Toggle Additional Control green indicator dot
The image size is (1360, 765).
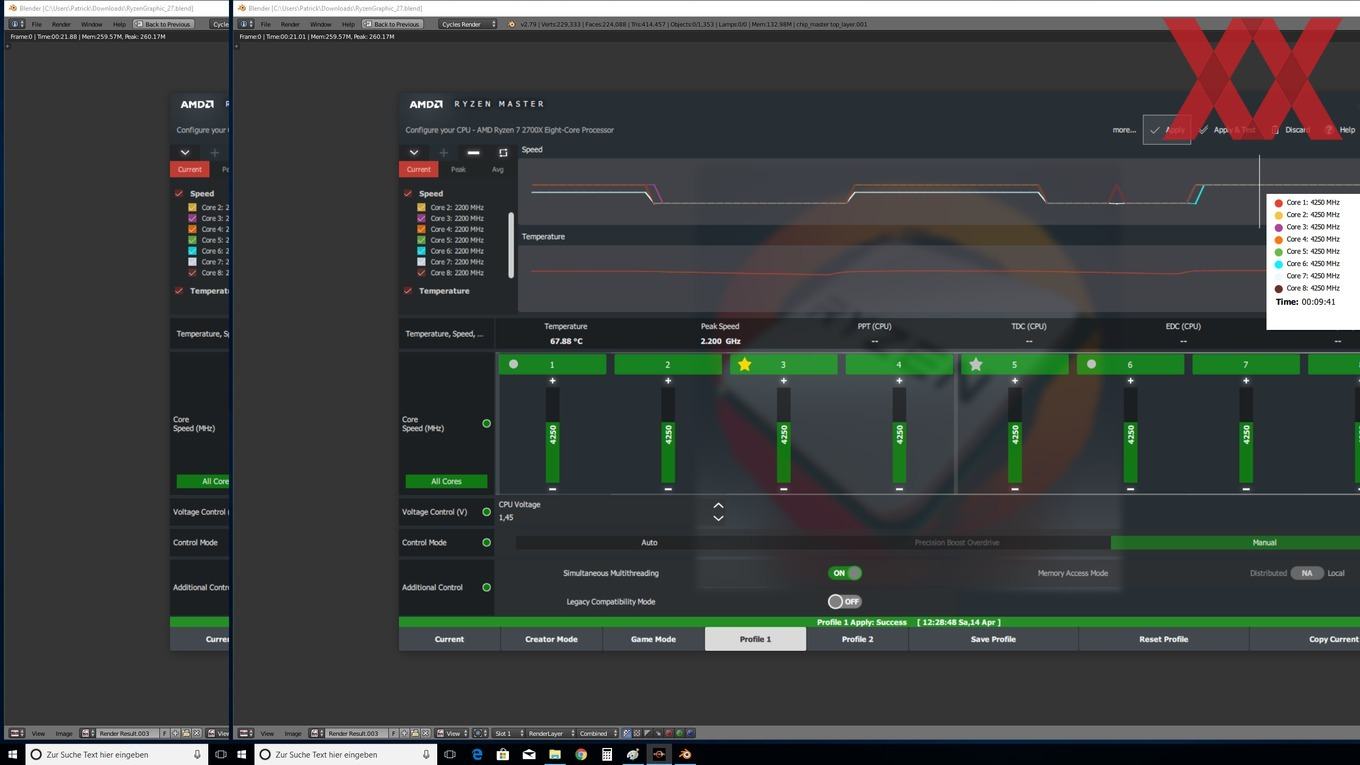pos(487,588)
